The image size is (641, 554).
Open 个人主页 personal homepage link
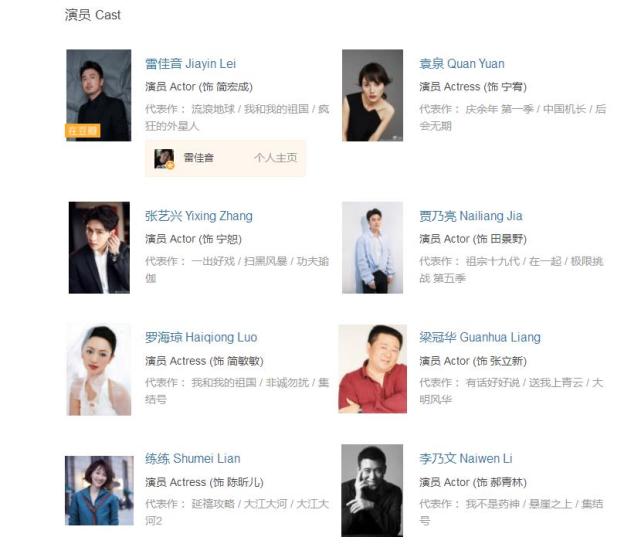click(275, 158)
